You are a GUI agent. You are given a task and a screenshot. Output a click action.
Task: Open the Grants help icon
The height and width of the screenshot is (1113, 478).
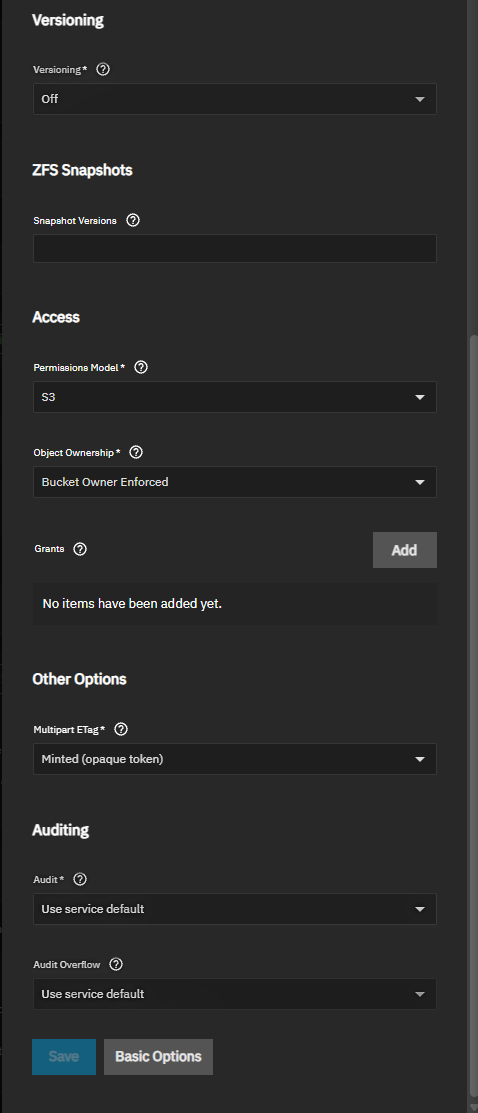pyautogui.click(x=80, y=549)
